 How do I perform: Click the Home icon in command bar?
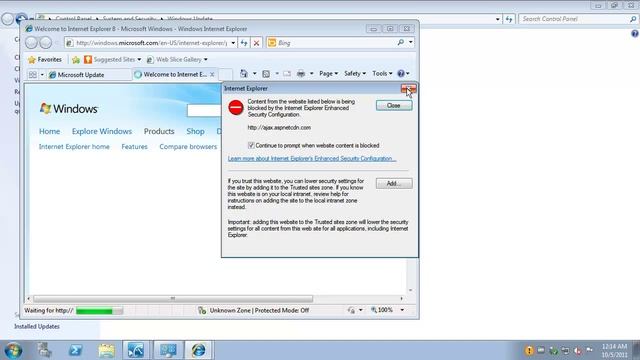pyautogui.click(x=244, y=73)
